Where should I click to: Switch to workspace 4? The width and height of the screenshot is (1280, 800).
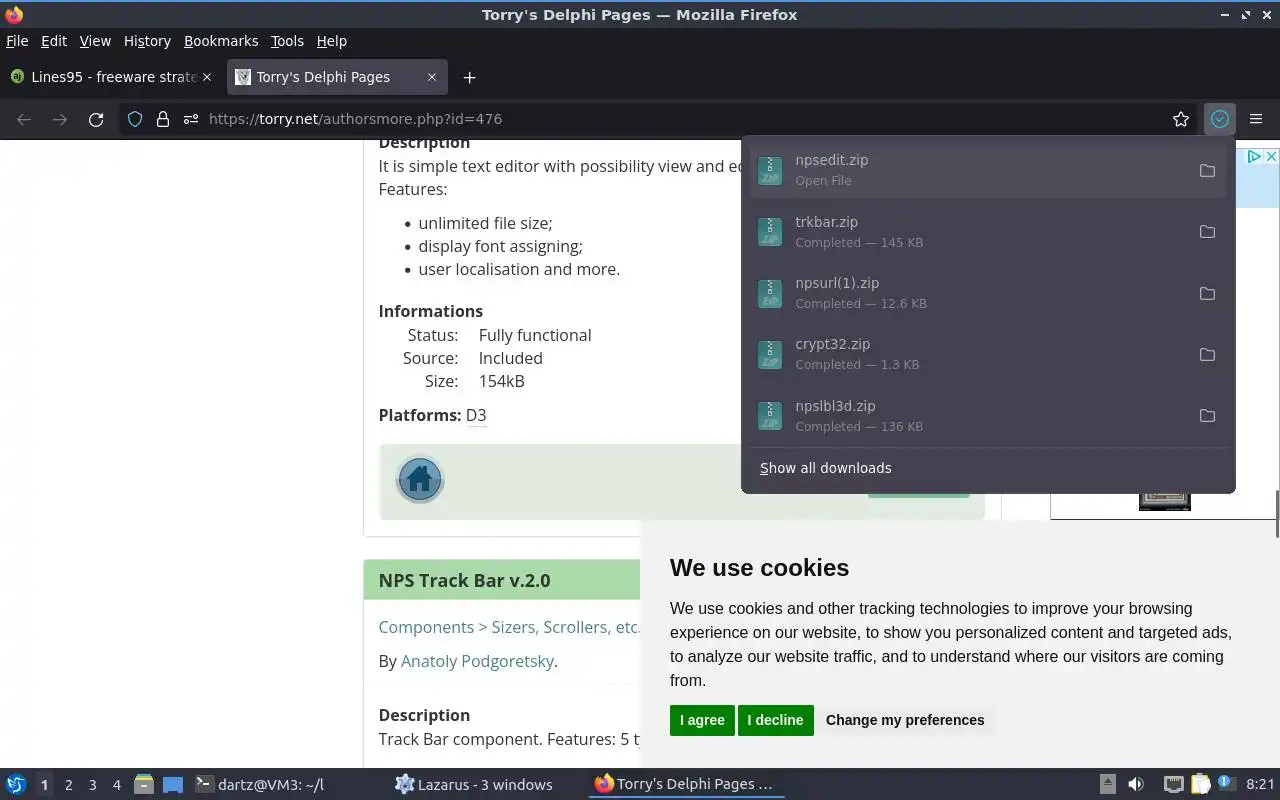(x=116, y=785)
